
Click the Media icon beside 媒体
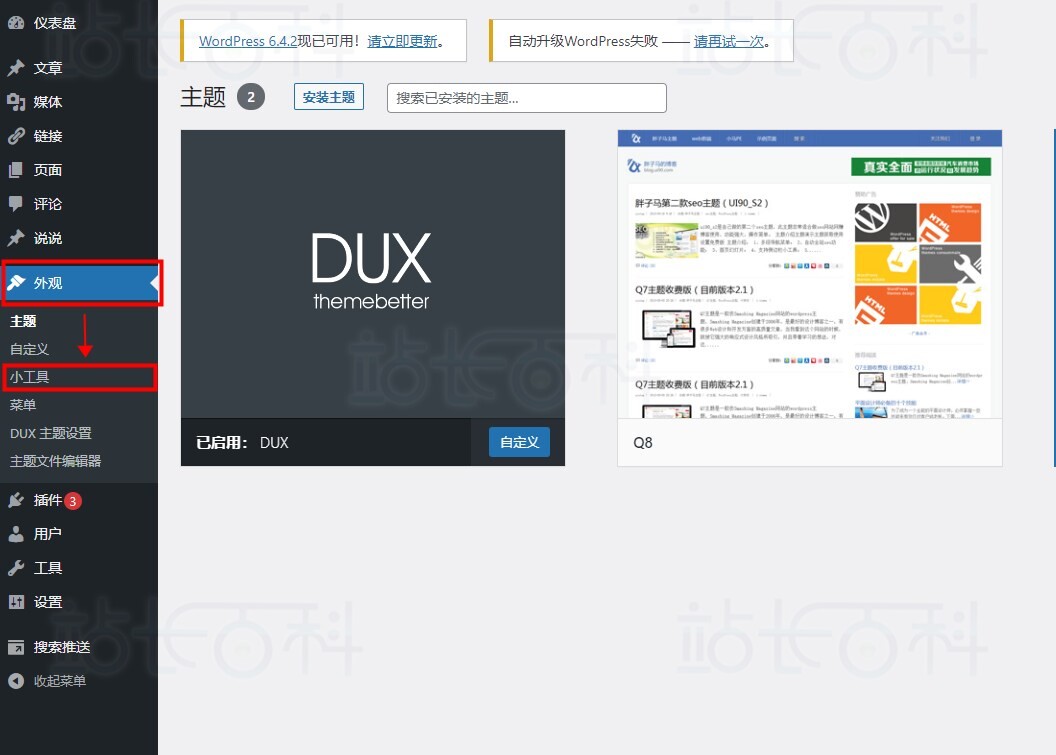click(x=16, y=102)
